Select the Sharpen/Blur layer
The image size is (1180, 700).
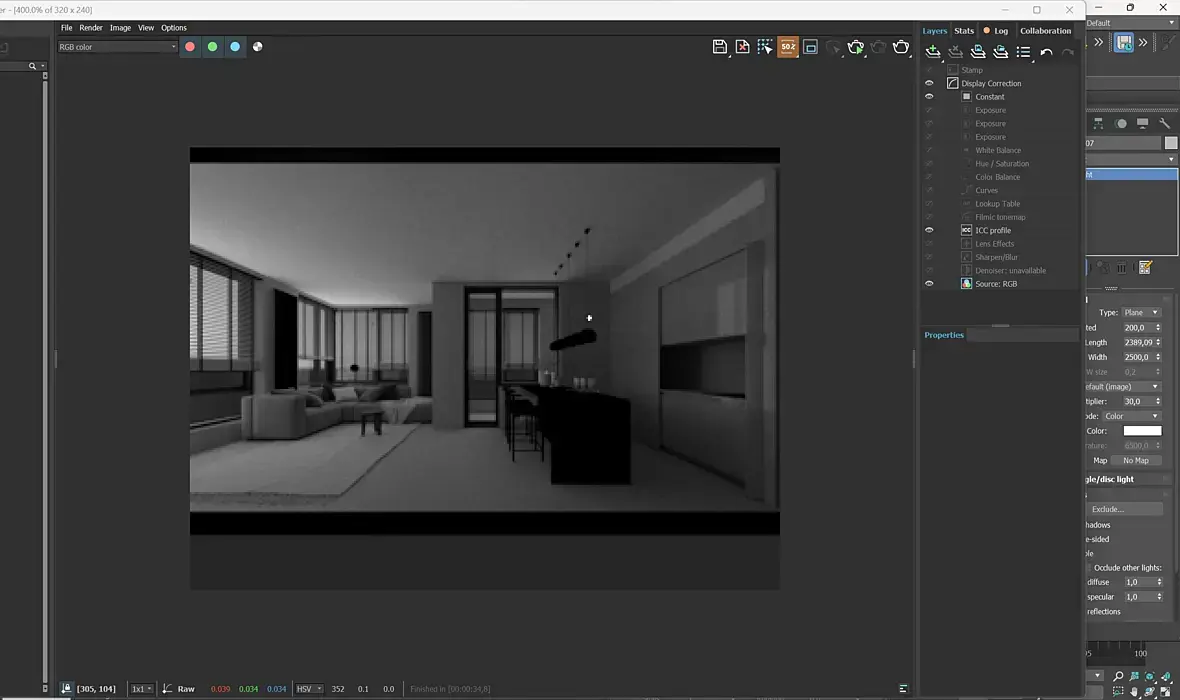click(x=996, y=257)
